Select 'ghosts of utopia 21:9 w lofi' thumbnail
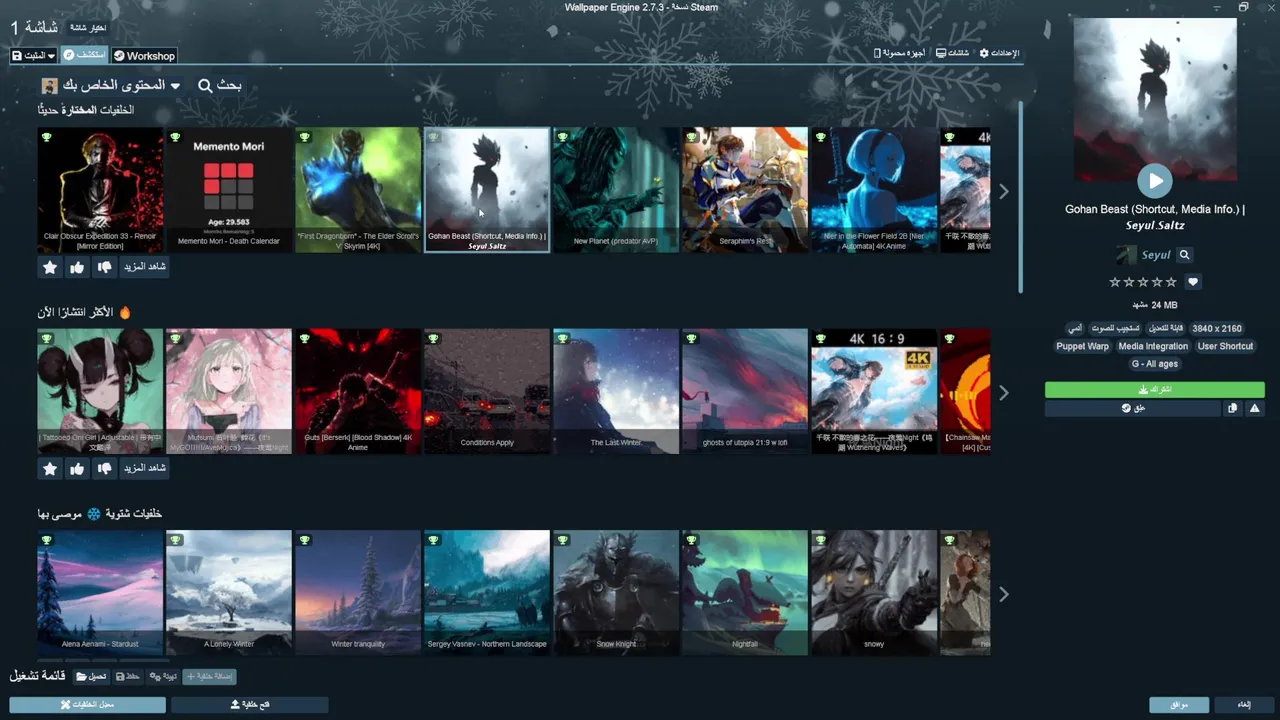This screenshot has height=720, width=1280. click(745, 392)
